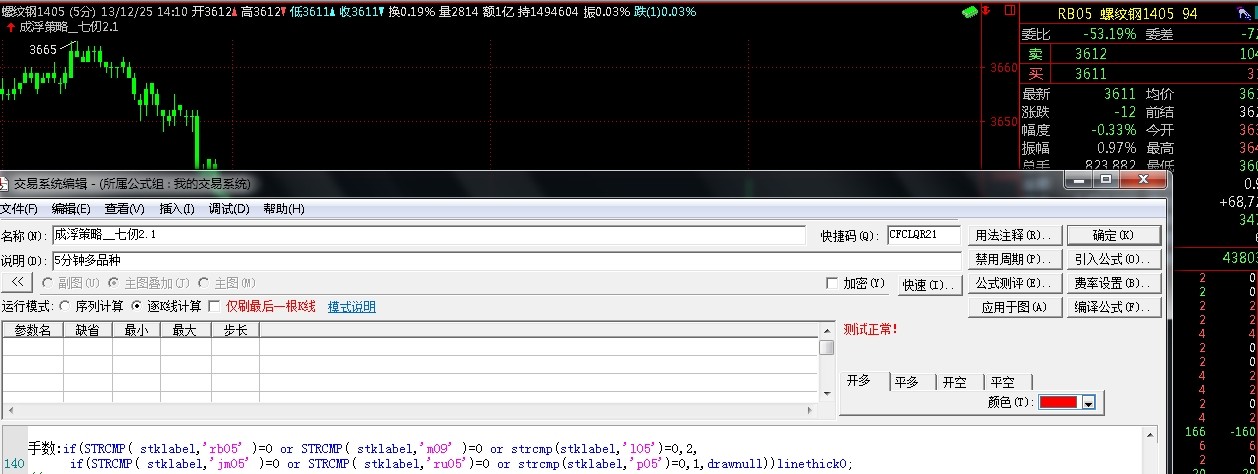Click the 缺省 column header
The image size is (1258, 474).
coord(86,329)
